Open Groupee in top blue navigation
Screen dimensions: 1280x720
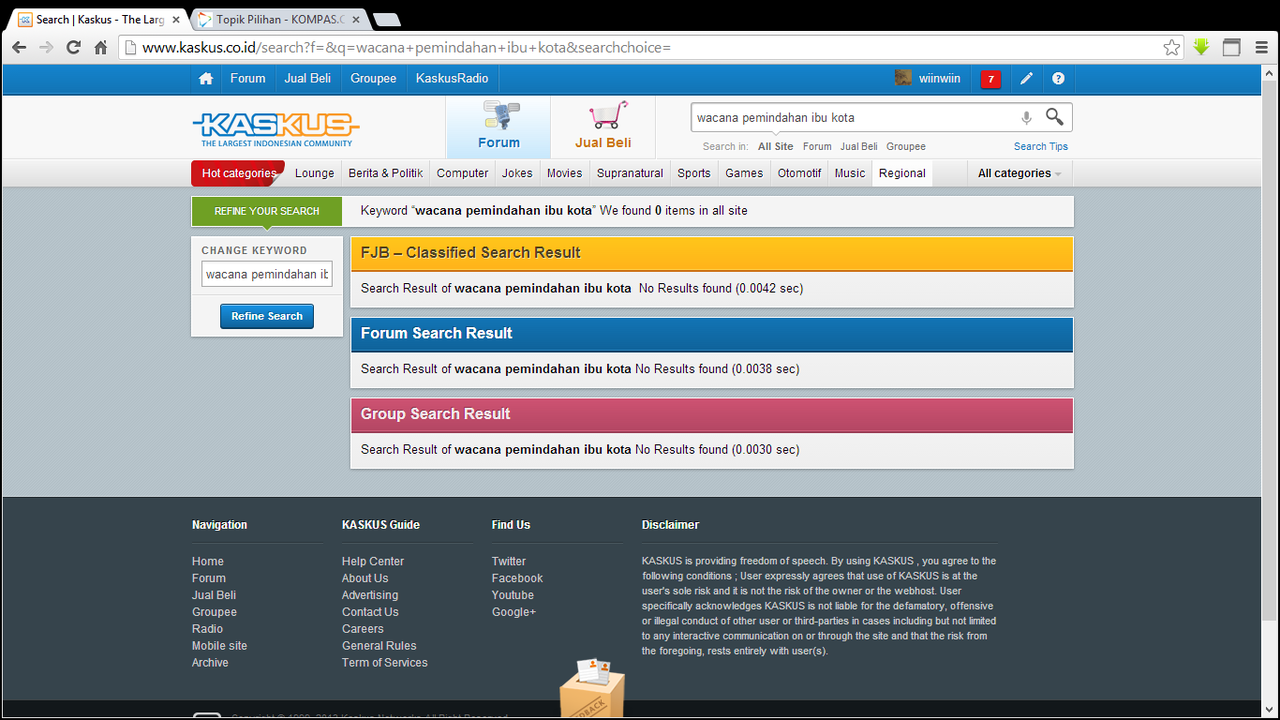click(x=373, y=78)
